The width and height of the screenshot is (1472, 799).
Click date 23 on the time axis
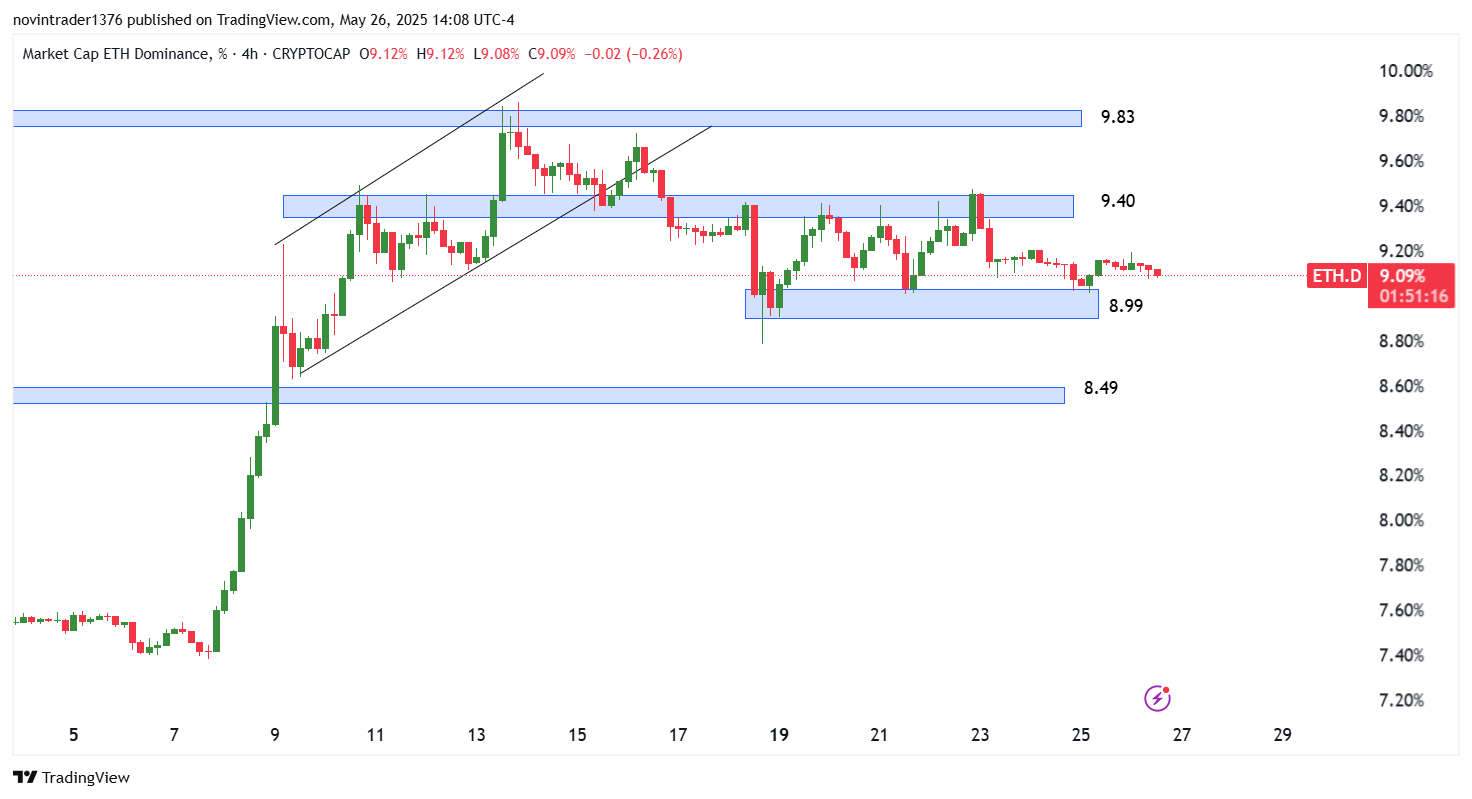(980, 735)
